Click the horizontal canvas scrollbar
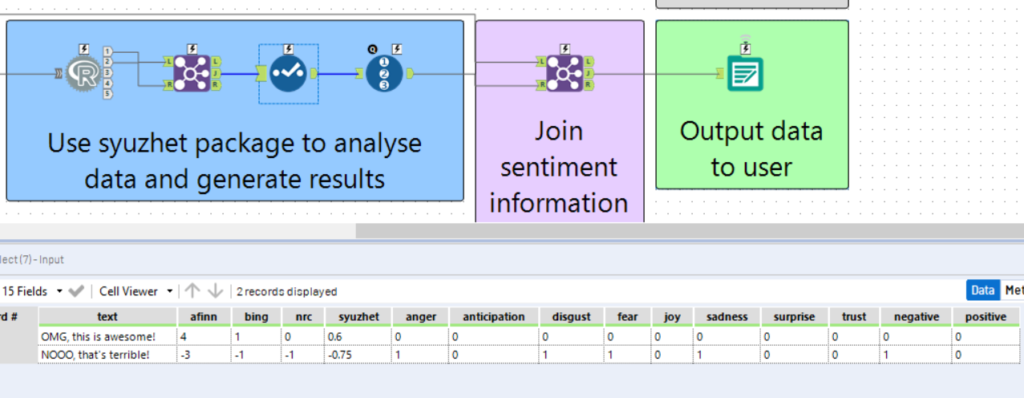The image size is (1024, 398). [690, 231]
